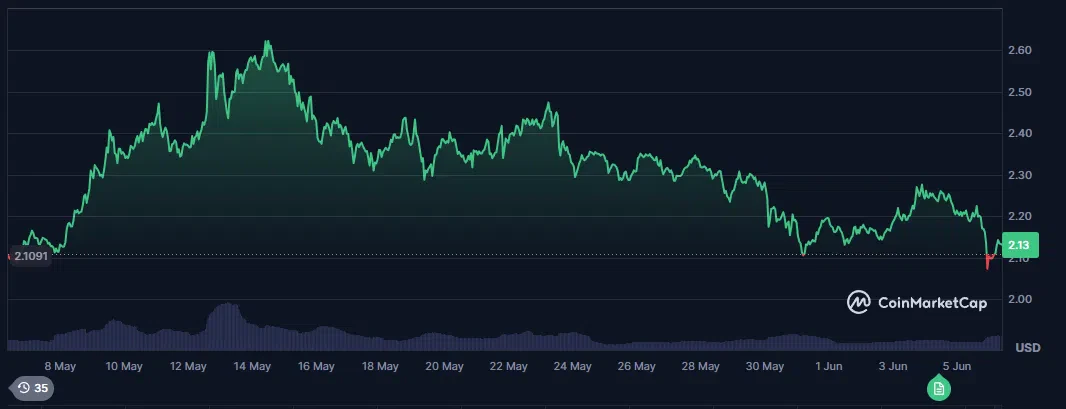The image size is (1066, 409).
Task: Click the red dip at the chart's end
Action: click(x=989, y=261)
